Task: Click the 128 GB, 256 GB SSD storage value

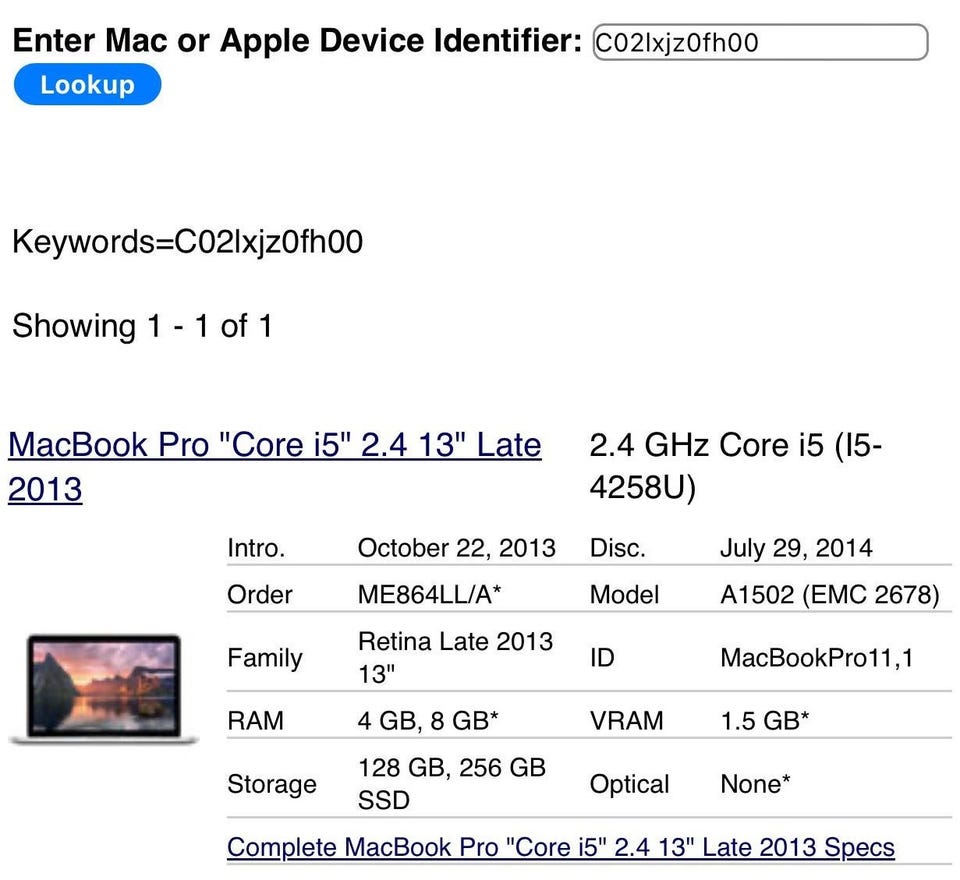Action: [451, 783]
